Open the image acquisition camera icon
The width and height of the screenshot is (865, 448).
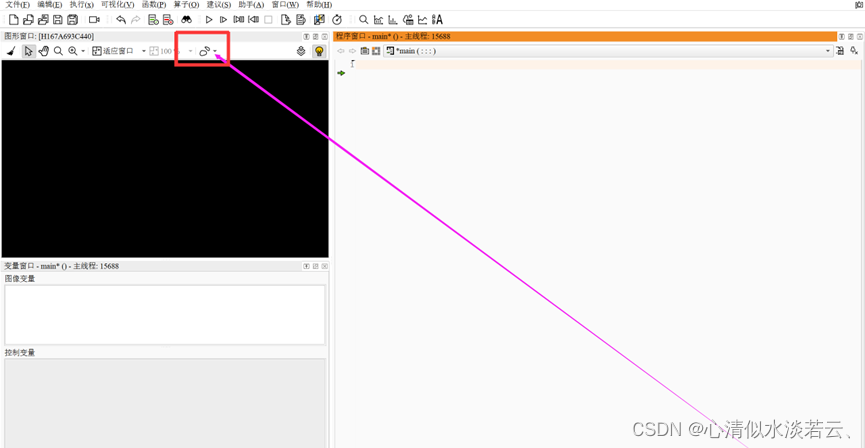(x=94, y=20)
